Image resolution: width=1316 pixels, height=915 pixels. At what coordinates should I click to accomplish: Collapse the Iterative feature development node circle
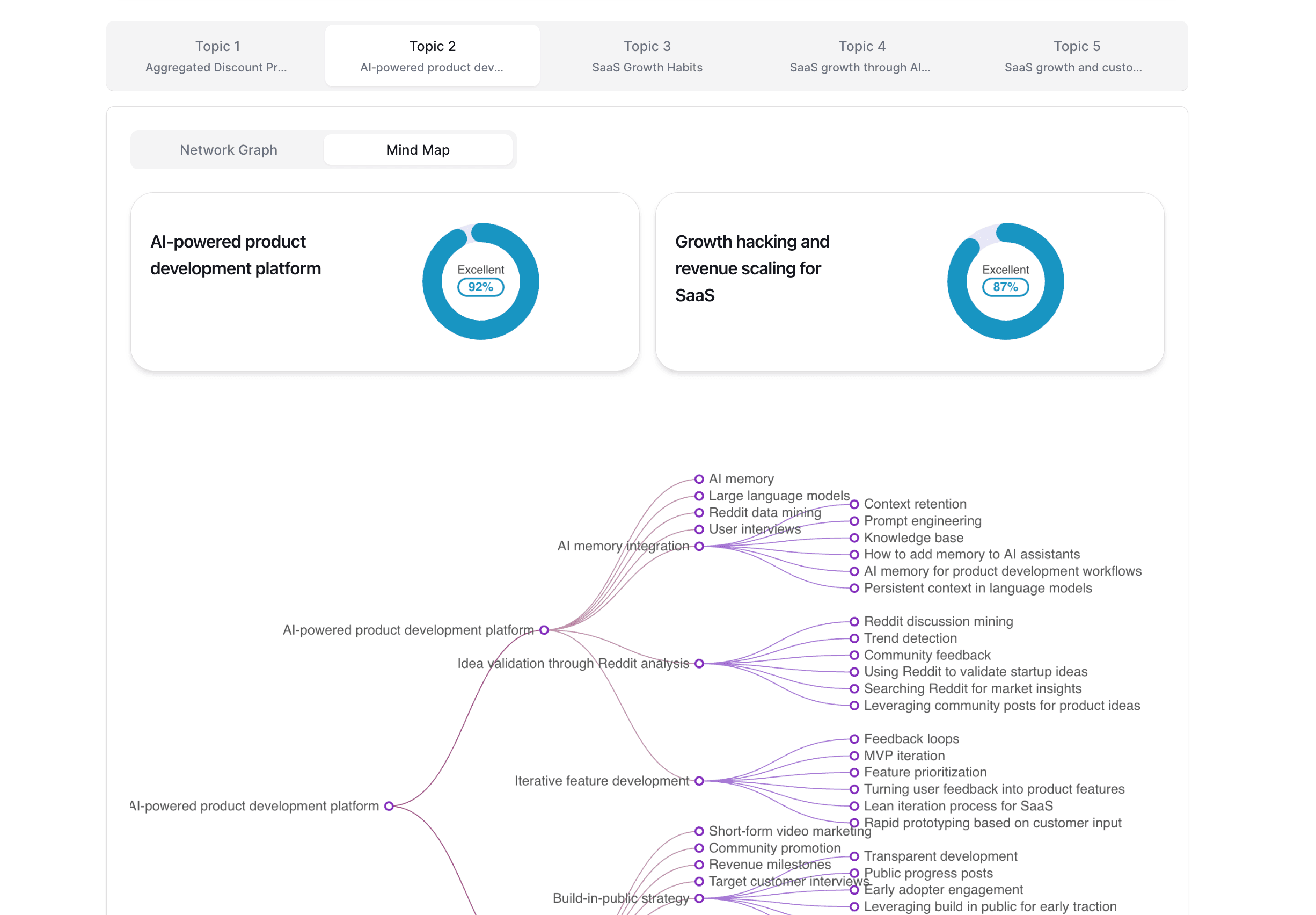(698, 781)
